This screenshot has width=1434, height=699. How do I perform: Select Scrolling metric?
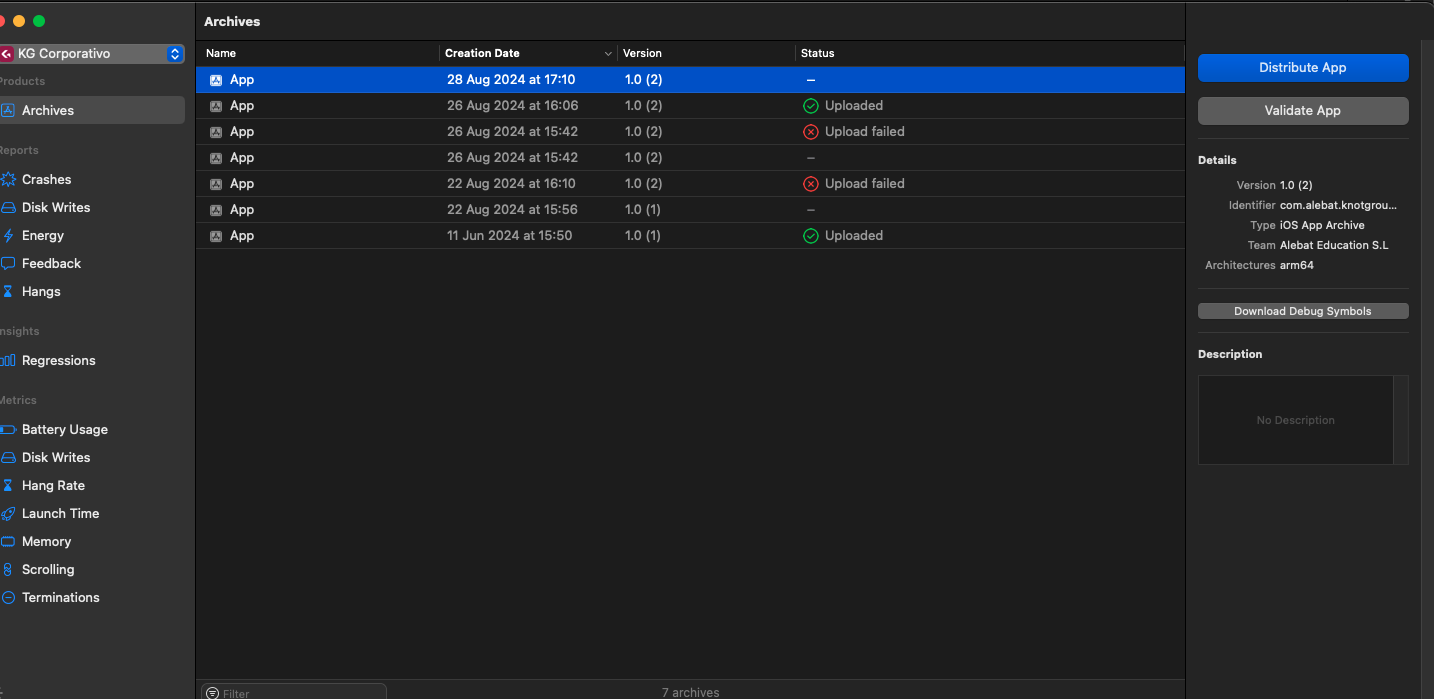(48, 570)
